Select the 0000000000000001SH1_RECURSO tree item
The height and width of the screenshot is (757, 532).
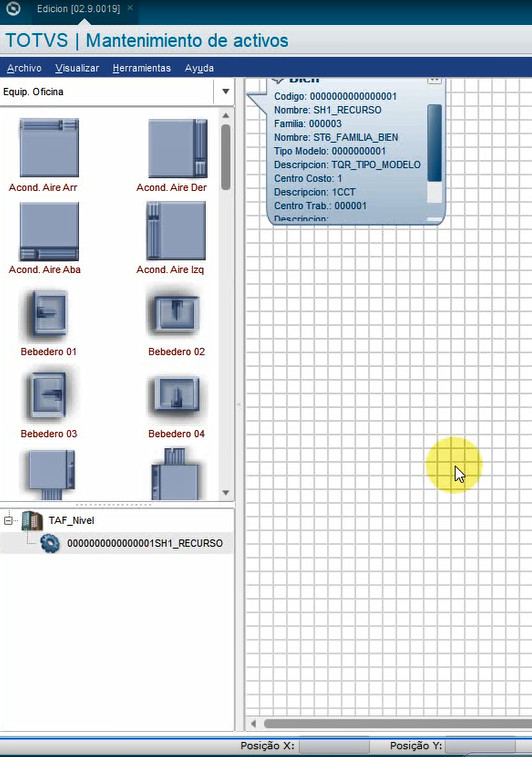pyautogui.click(x=145, y=543)
